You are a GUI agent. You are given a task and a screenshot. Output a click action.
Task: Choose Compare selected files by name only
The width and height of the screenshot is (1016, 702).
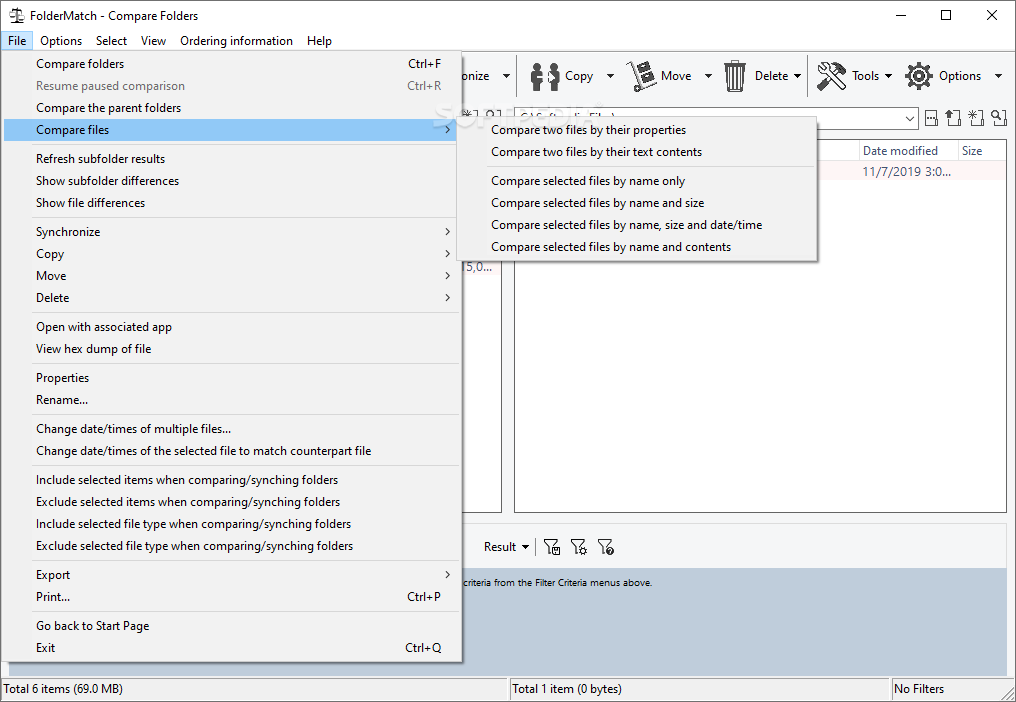point(637,181)
